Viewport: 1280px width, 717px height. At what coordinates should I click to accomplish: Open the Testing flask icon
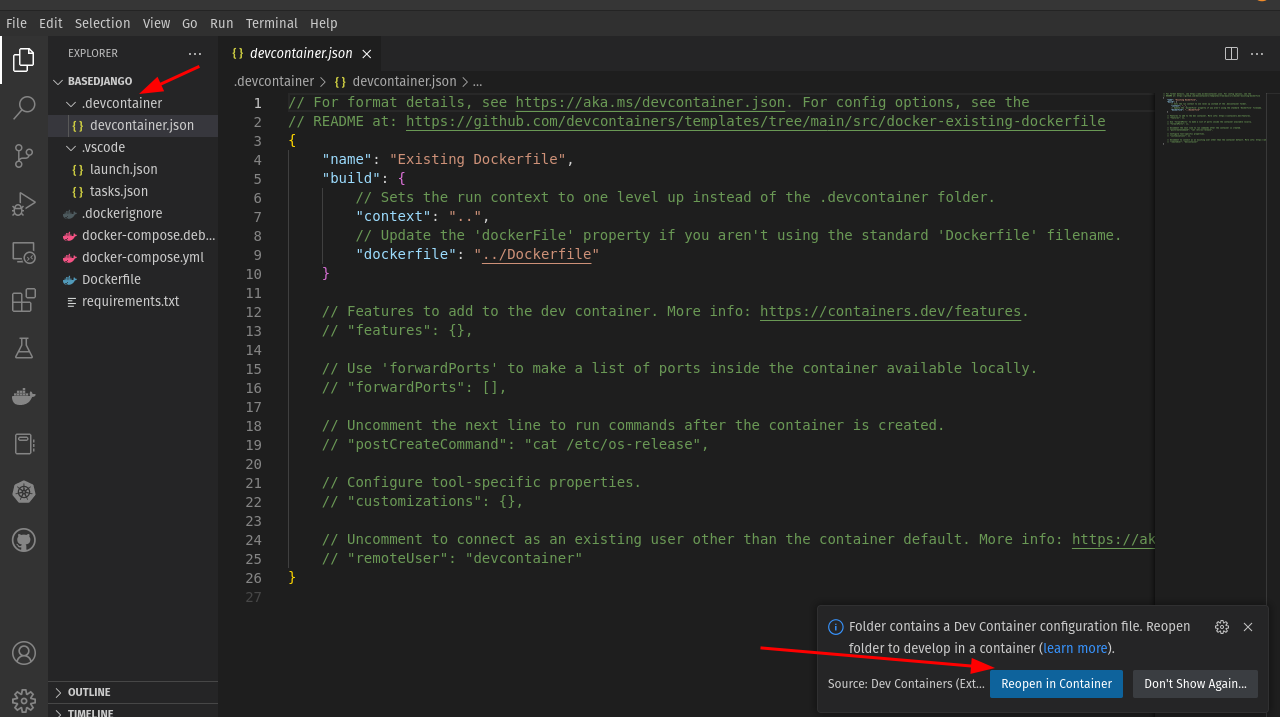point(24,348)
